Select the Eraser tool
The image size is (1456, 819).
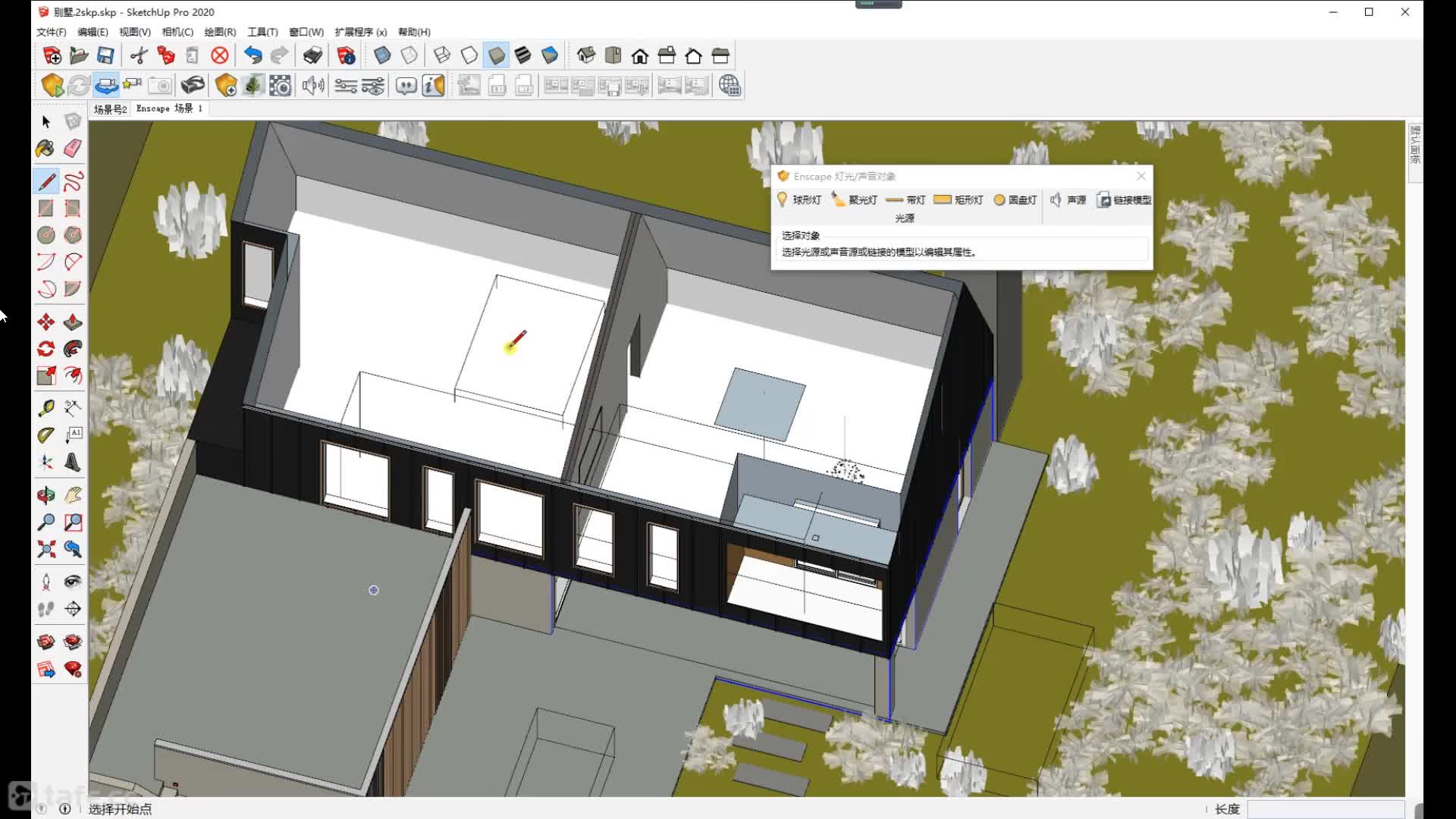point(73,148)
